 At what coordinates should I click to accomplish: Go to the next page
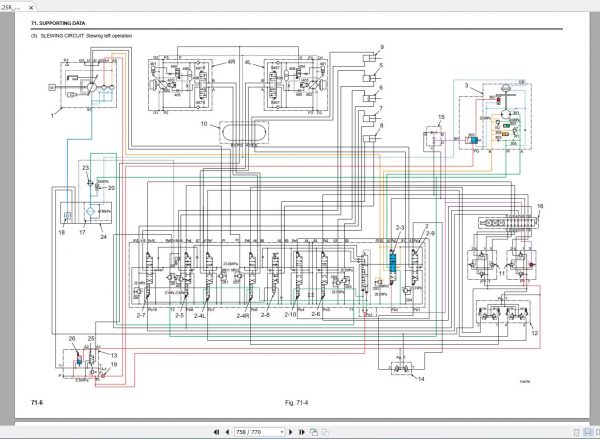[290, 432]
